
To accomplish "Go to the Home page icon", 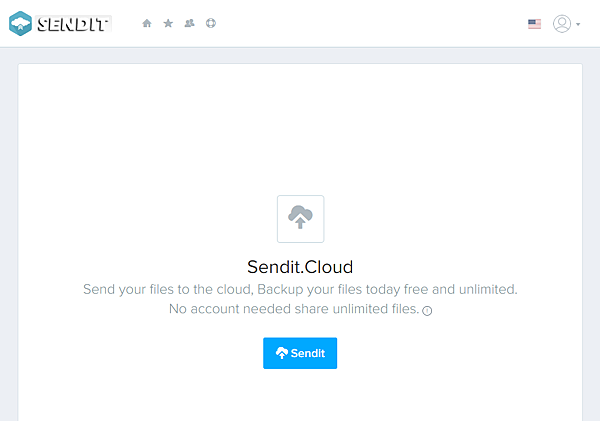I will [147, 23].
